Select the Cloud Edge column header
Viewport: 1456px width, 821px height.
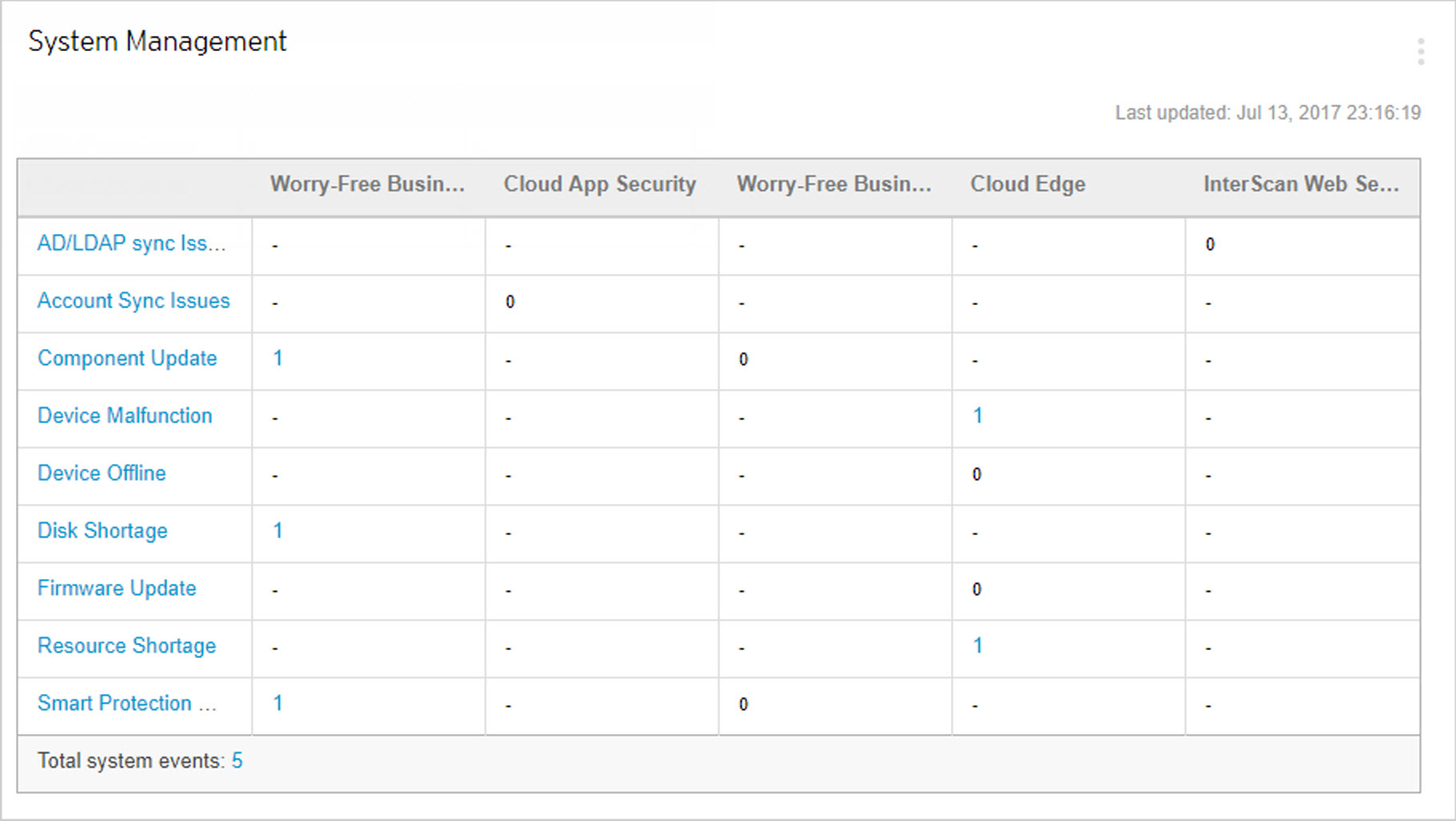[1028, 184]
